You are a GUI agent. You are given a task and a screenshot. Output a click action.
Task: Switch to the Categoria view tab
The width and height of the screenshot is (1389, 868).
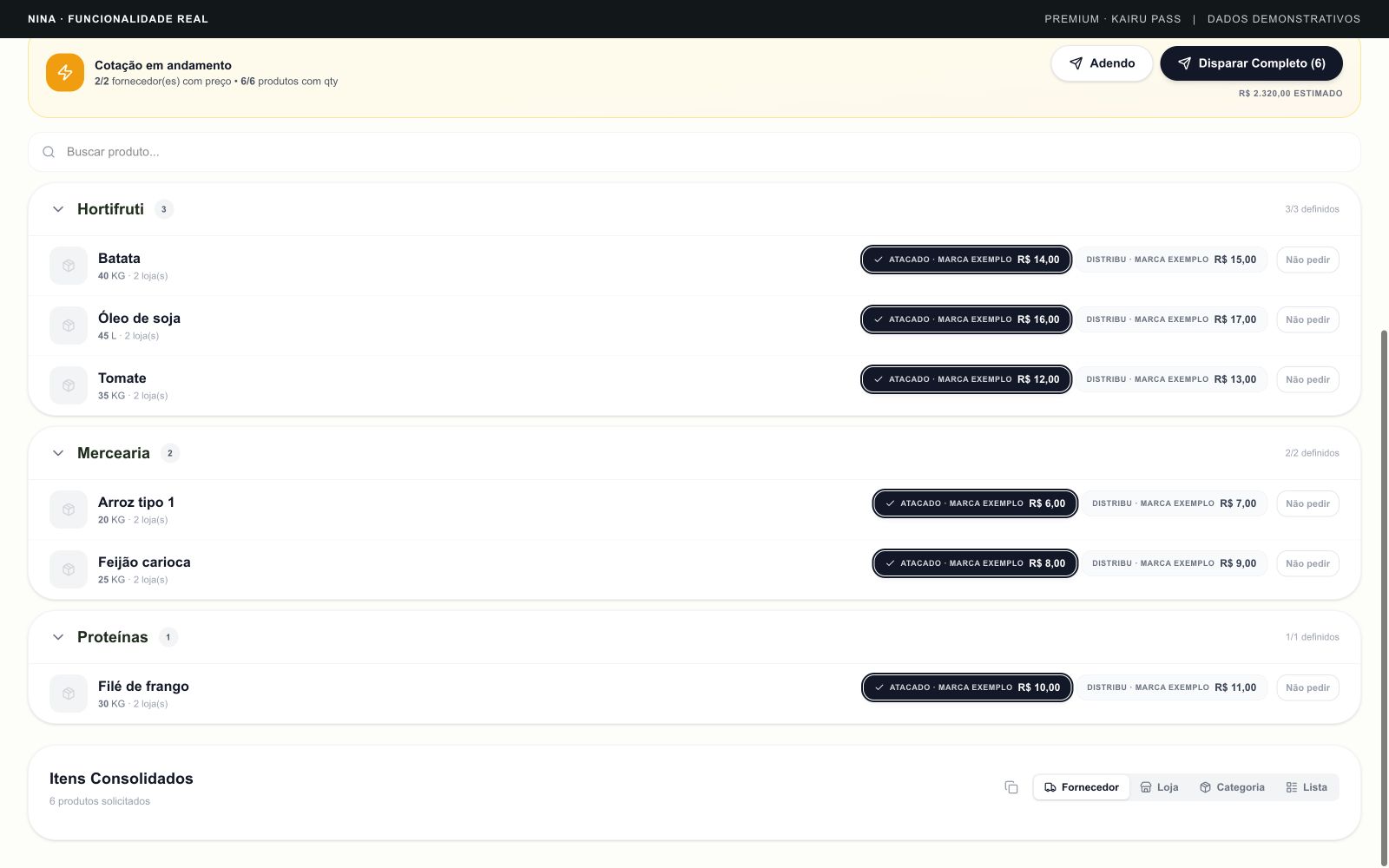pyautogui.click(x=1232, y=787)
